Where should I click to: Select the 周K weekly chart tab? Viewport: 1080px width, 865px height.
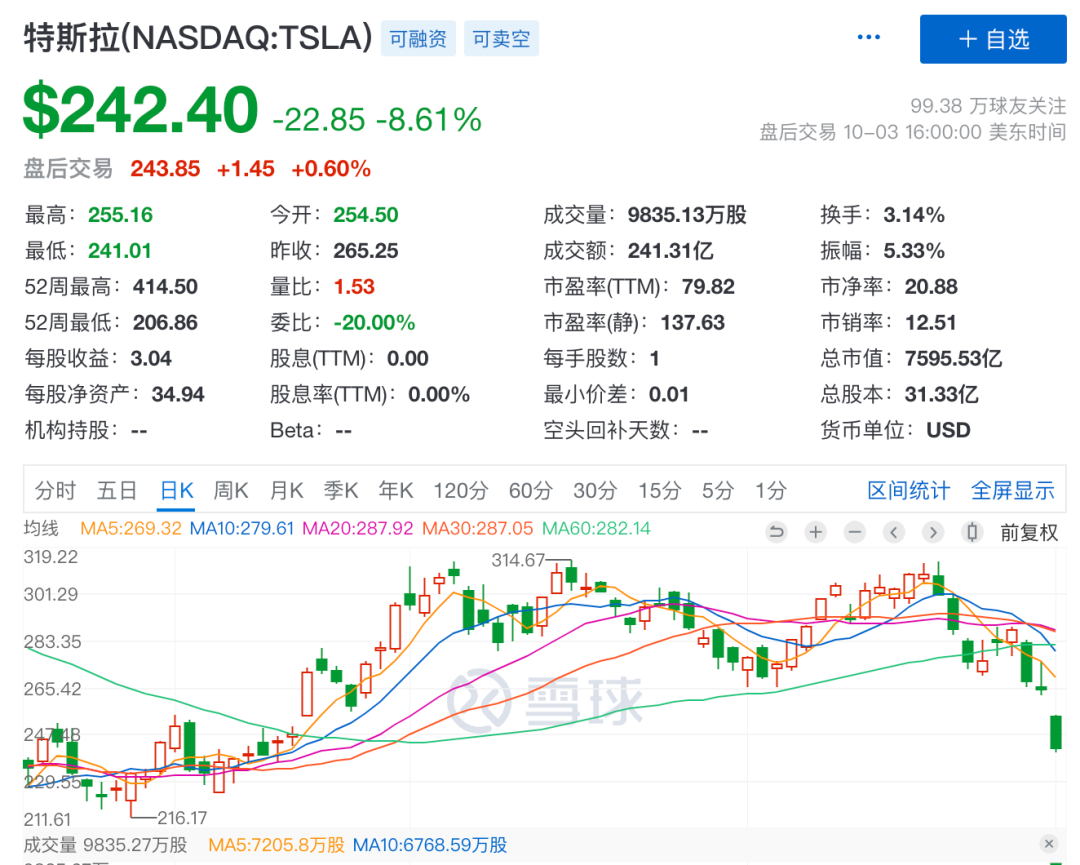(231, 490)
